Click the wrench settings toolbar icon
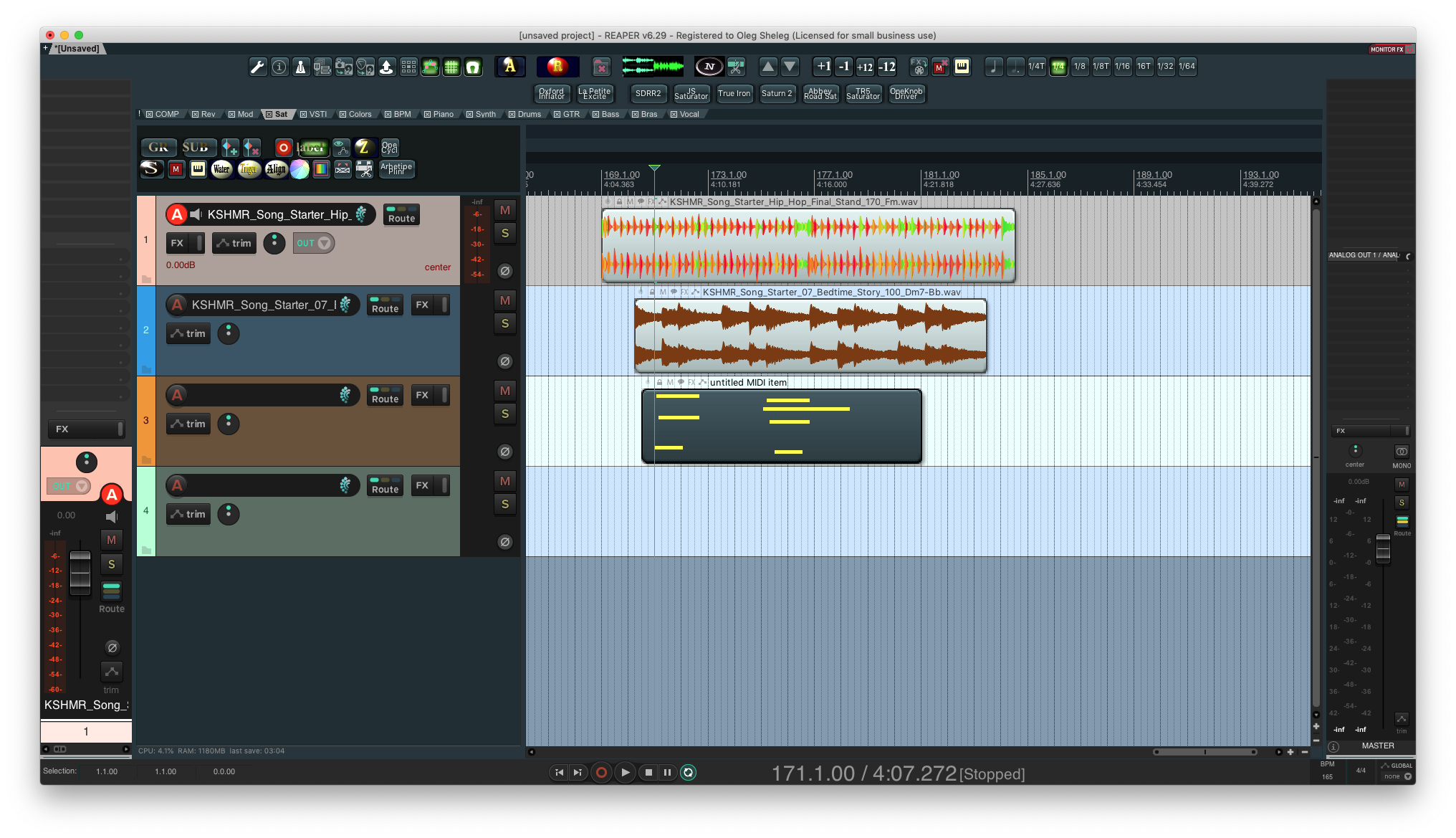 click(257, 67)
